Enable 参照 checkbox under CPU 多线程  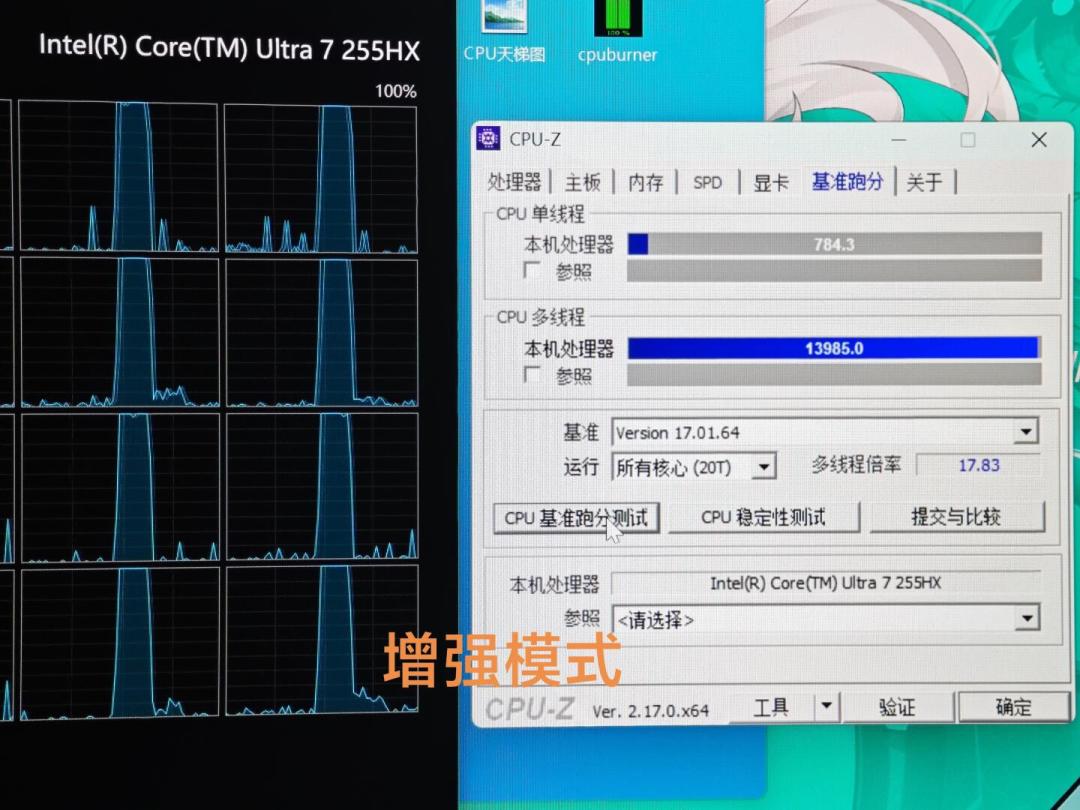531,374
